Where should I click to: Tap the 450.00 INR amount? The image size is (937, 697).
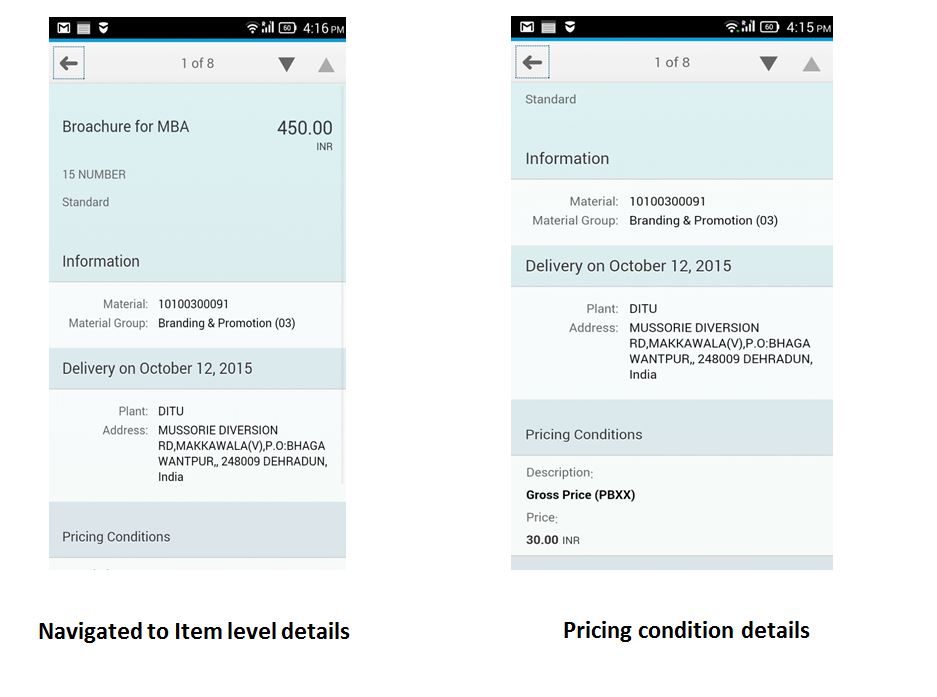pos(305,134)
